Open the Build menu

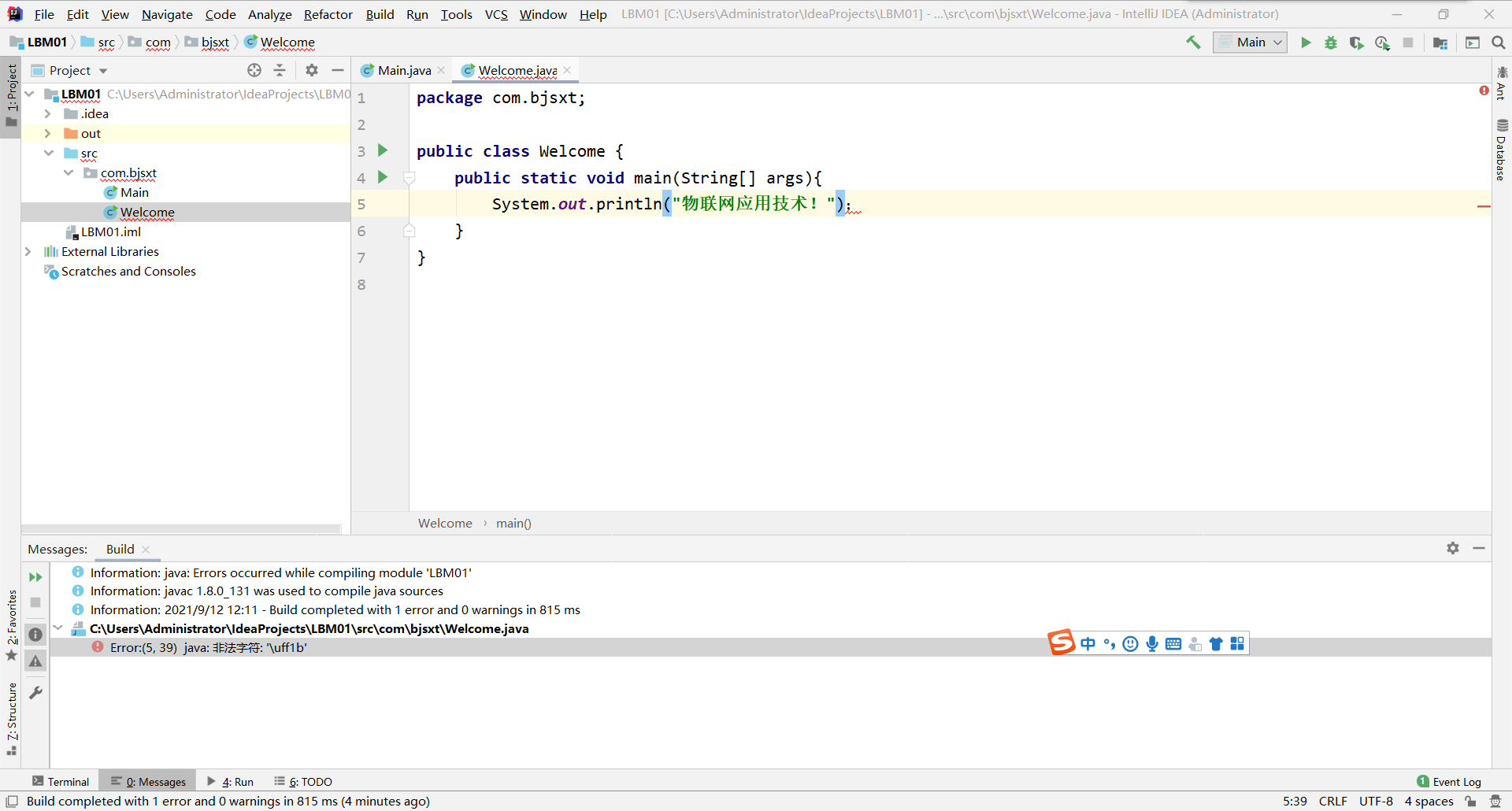[380, 14]
